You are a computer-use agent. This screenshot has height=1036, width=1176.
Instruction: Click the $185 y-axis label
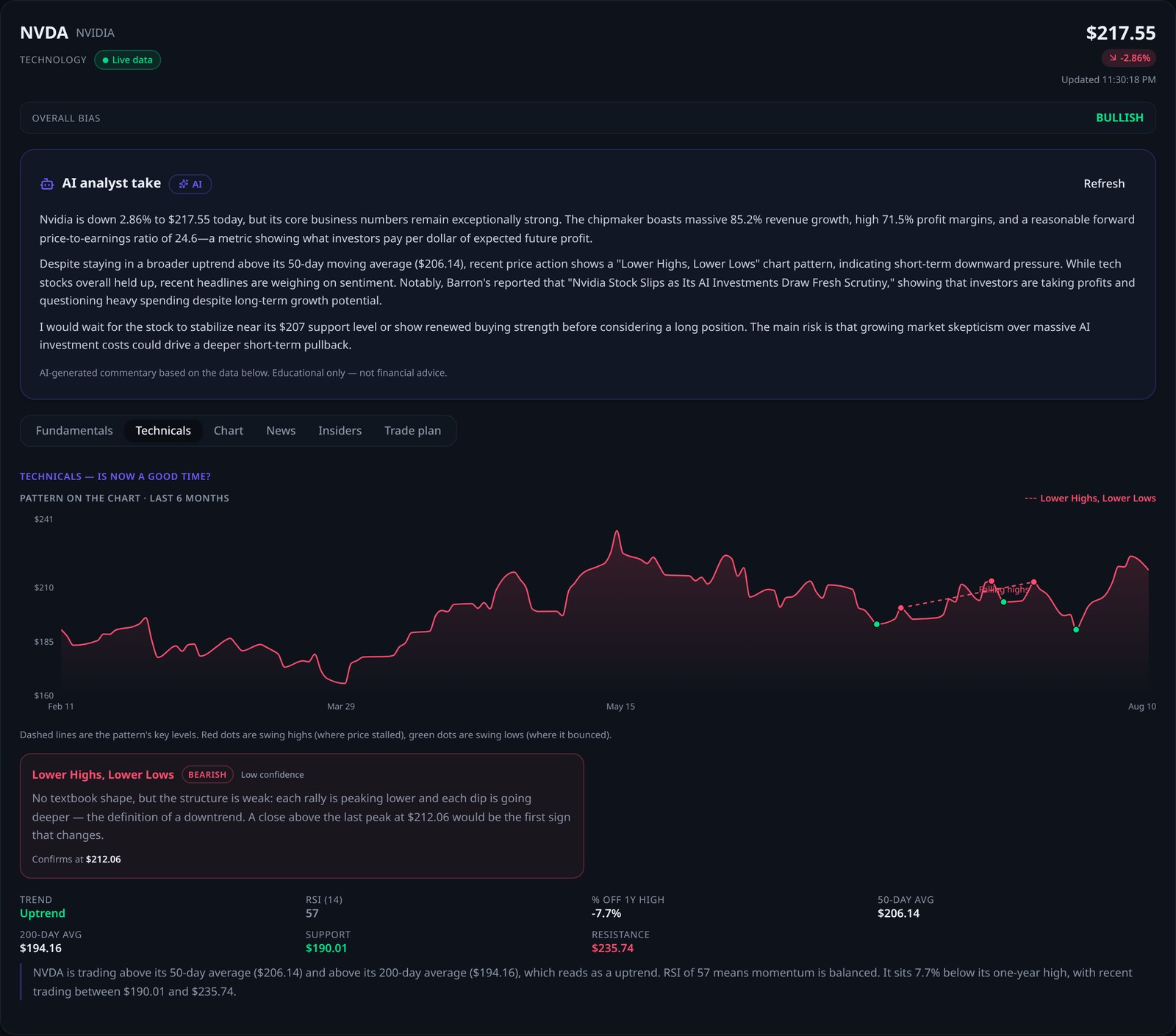point(43,642)
